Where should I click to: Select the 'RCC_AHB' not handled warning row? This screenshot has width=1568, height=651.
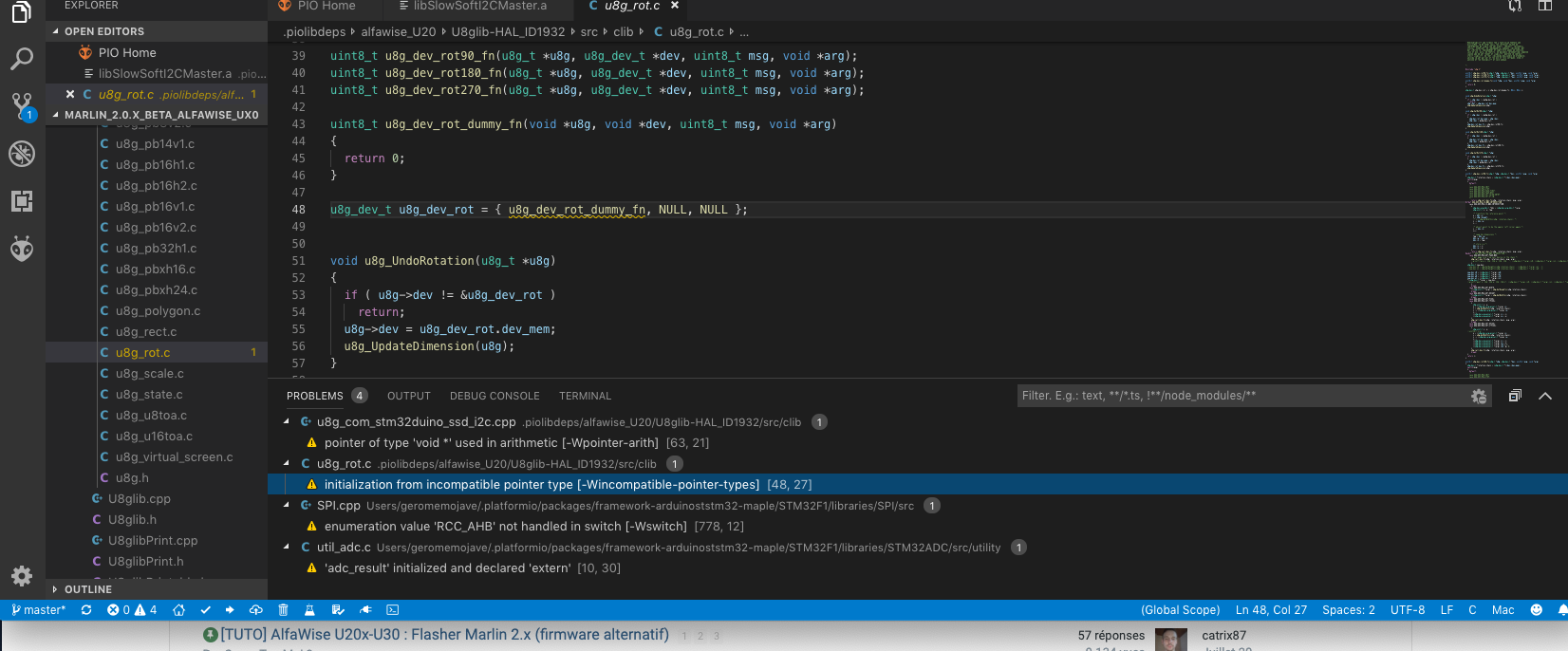[918, 527]
